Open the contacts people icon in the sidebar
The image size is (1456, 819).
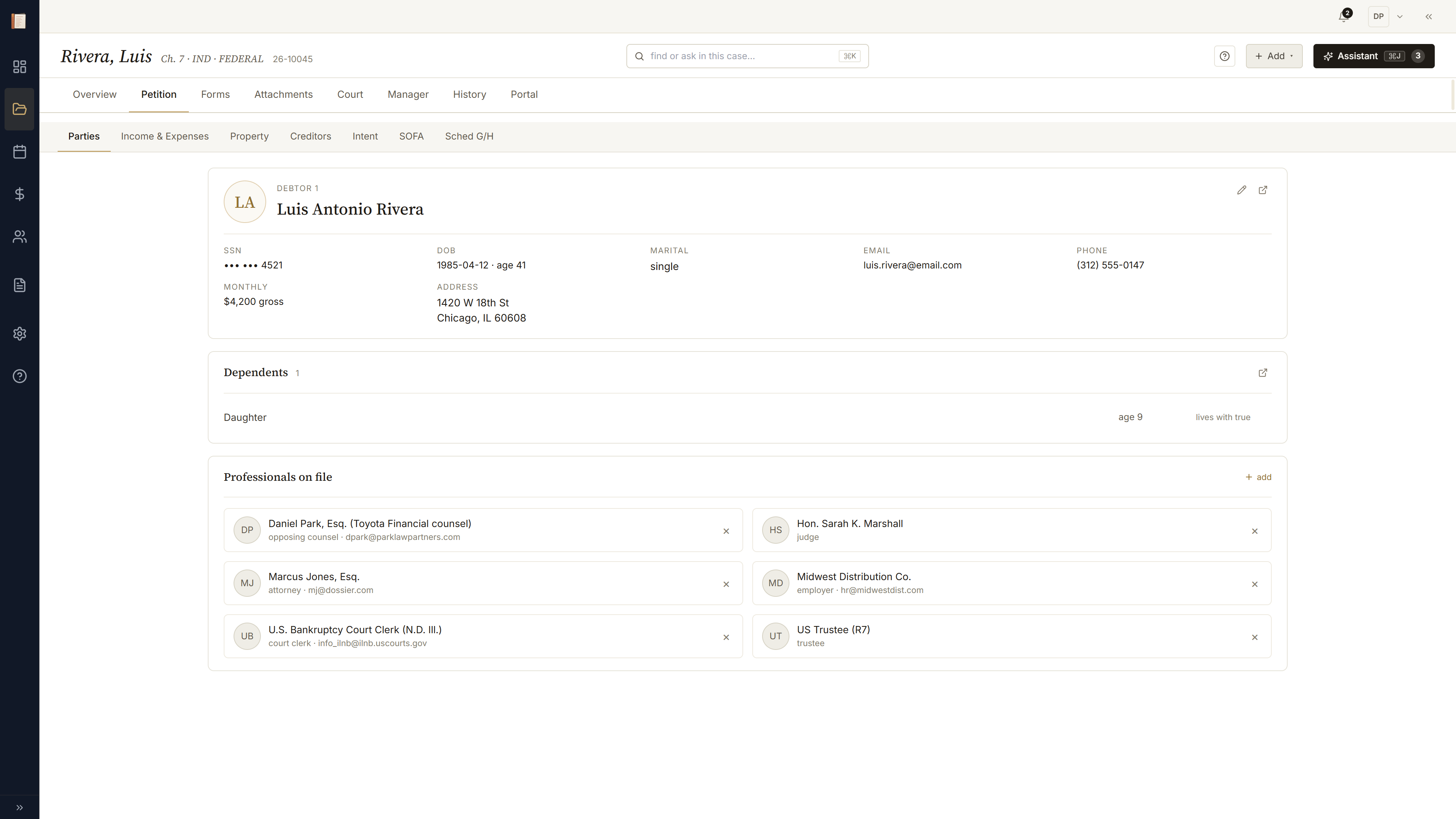pyautogui.click(x=19, y=236)
